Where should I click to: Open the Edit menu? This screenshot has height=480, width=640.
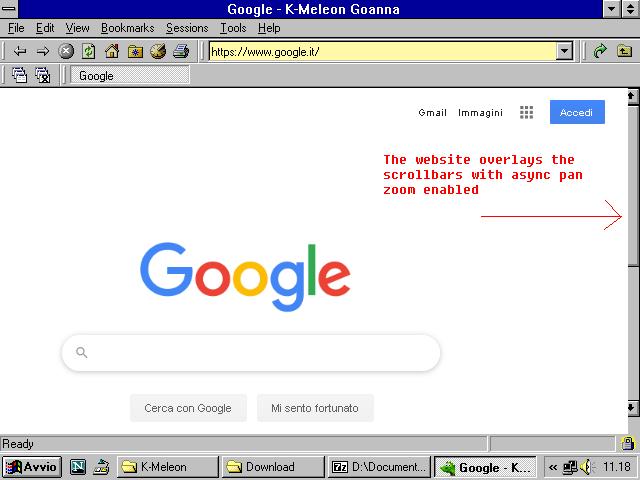click(45, 28)
